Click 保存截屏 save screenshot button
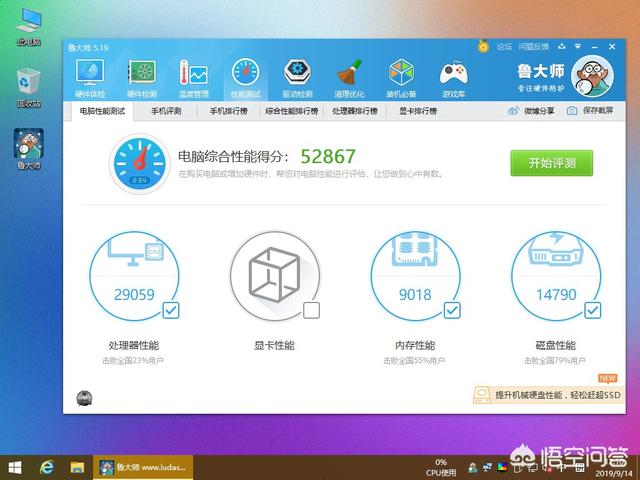This screenshot has height=480, width=640. pyautogui.click(x=590, y=111)
